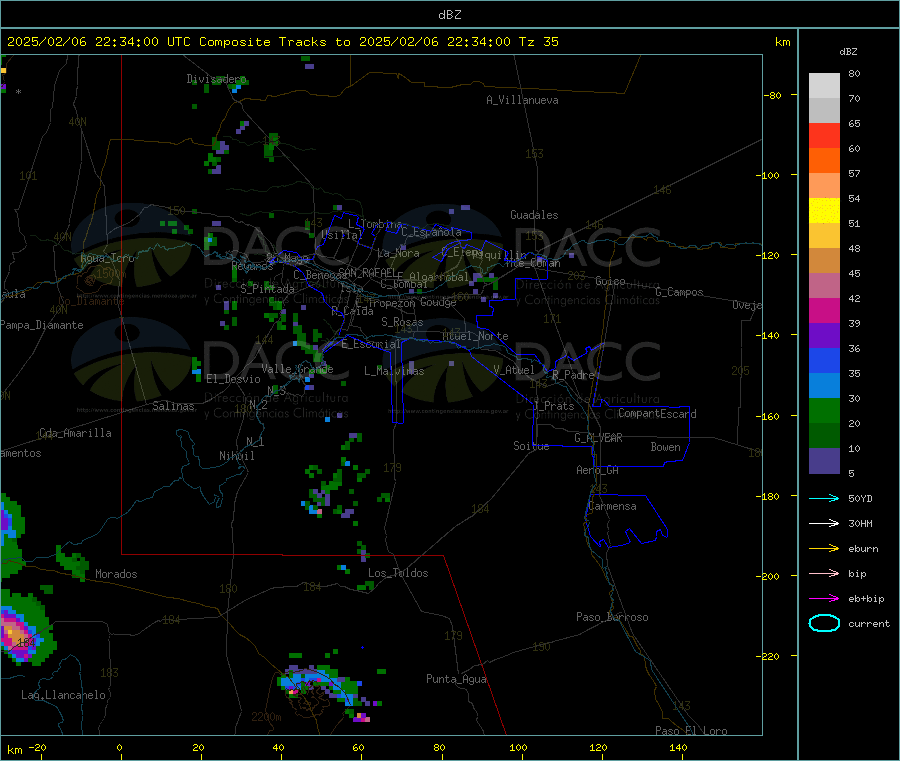The height and width of the screenshot is (761, 900).
Task: Click the yellow eburn arrow in legend
Action: [824, 549]
